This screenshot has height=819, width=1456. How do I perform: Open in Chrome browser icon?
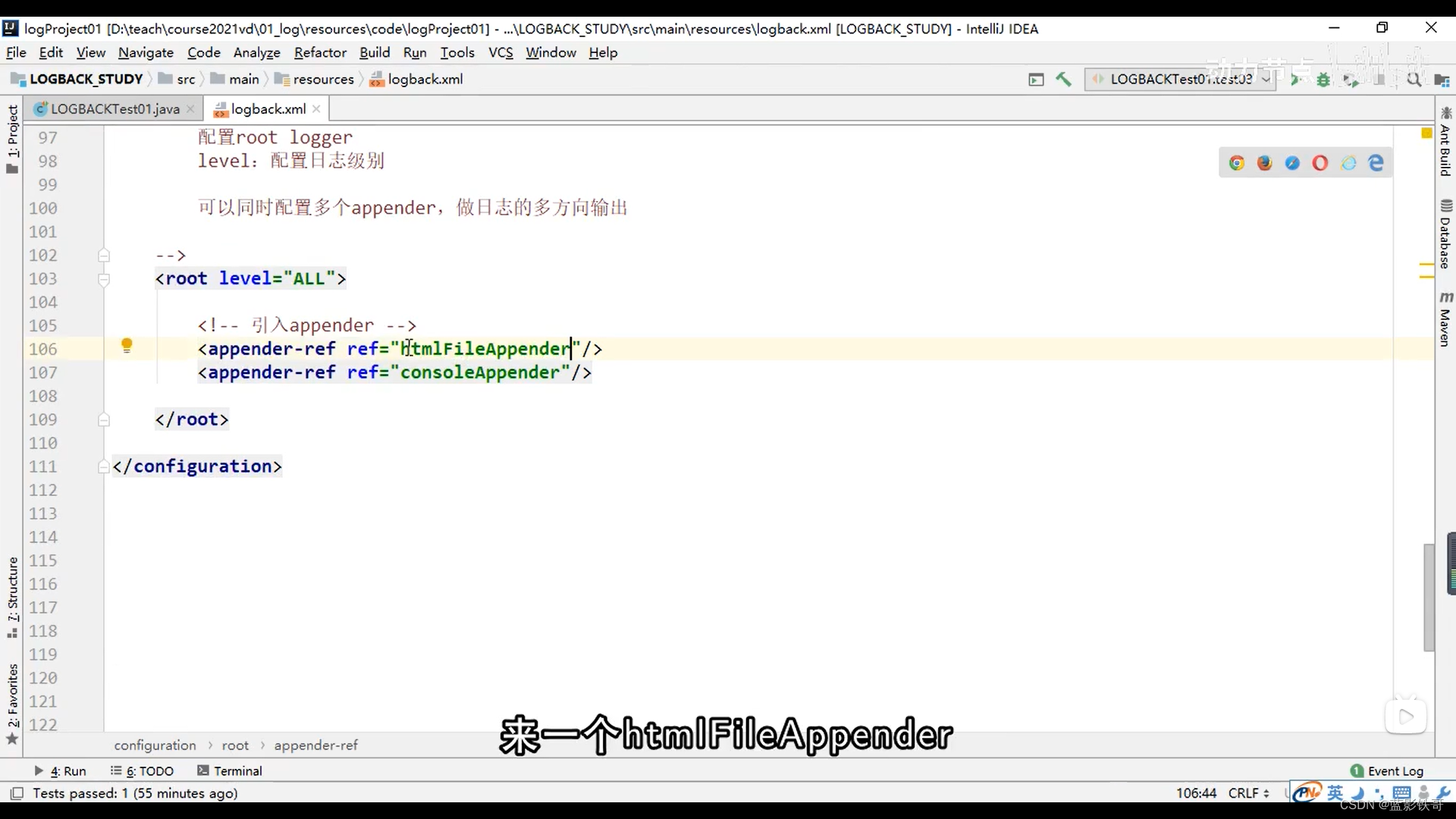pos(1237,163)
